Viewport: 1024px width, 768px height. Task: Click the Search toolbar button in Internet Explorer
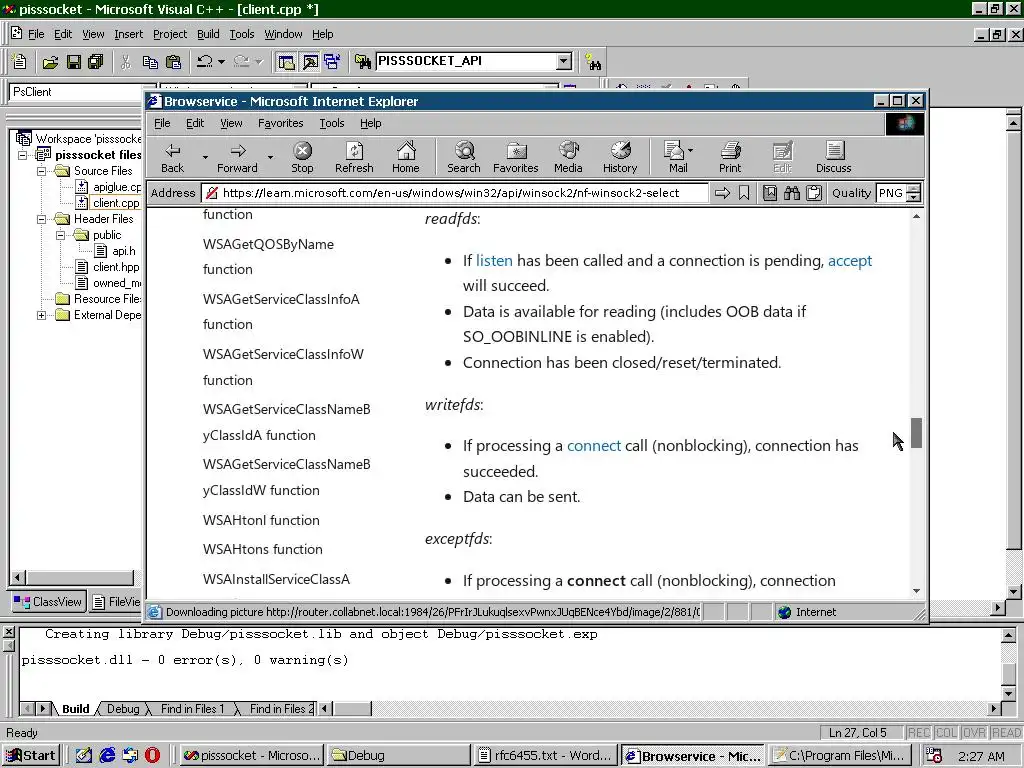(464, 158)
